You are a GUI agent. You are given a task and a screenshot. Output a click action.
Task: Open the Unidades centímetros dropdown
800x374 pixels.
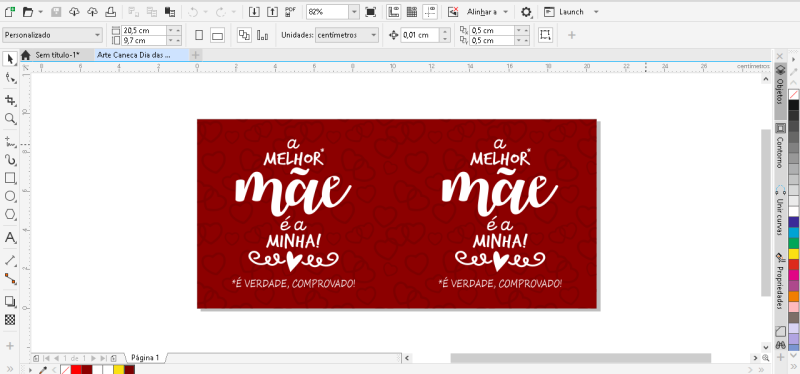click(347, 35)
